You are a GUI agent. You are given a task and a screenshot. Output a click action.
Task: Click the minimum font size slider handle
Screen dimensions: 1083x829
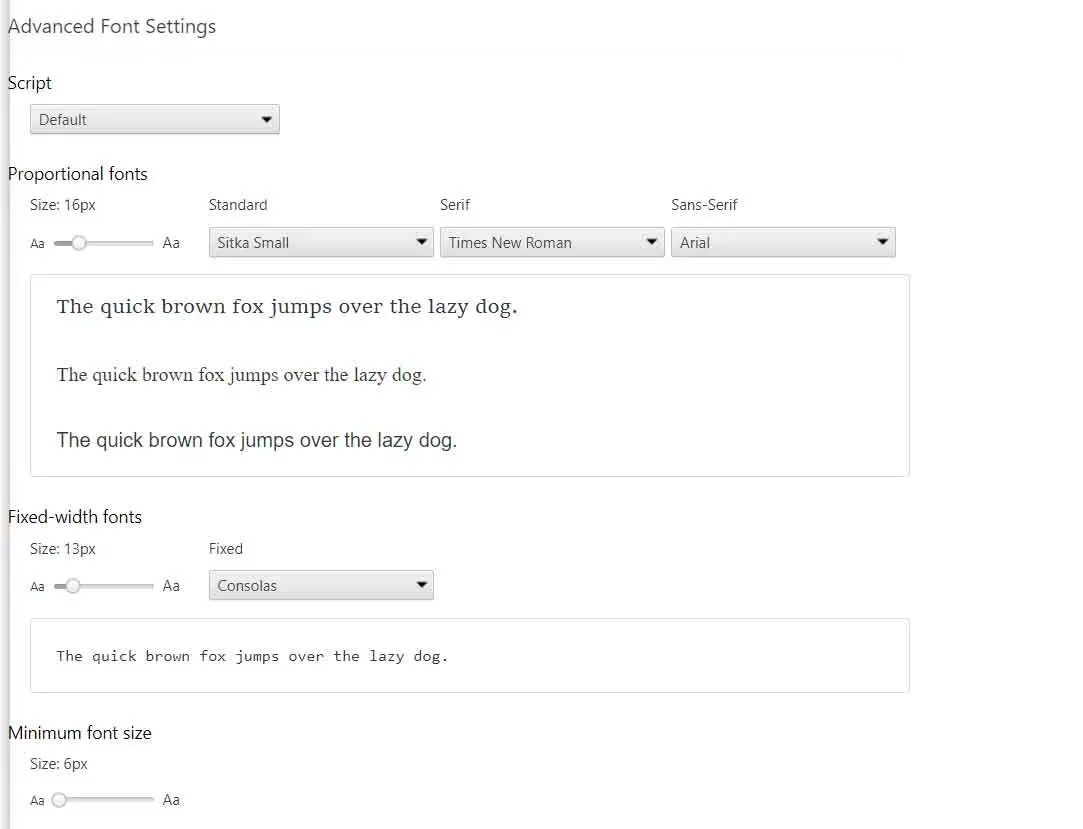tap(59, 800)
